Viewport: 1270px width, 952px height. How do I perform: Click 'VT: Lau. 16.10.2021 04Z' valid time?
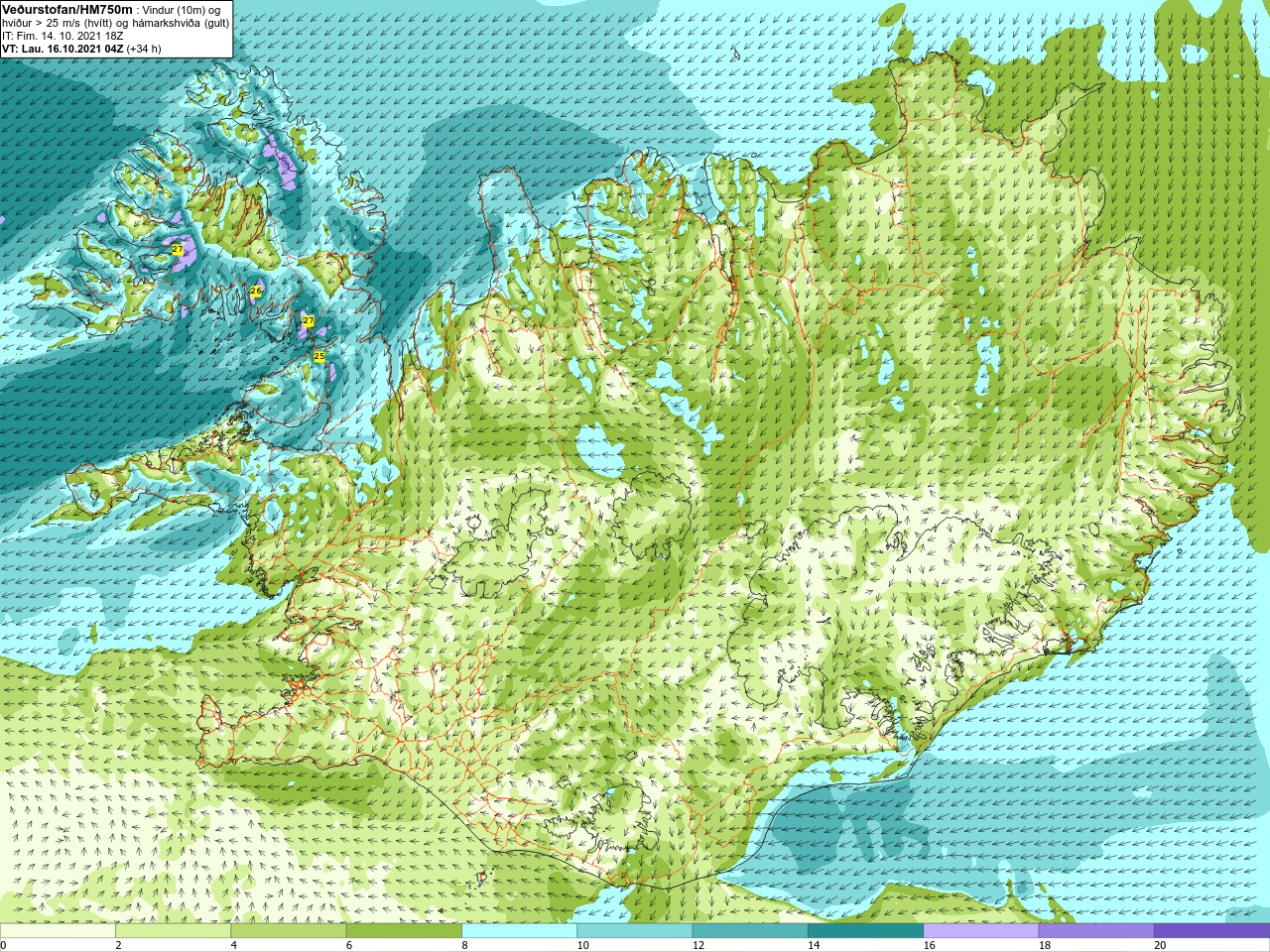[63, 49]
